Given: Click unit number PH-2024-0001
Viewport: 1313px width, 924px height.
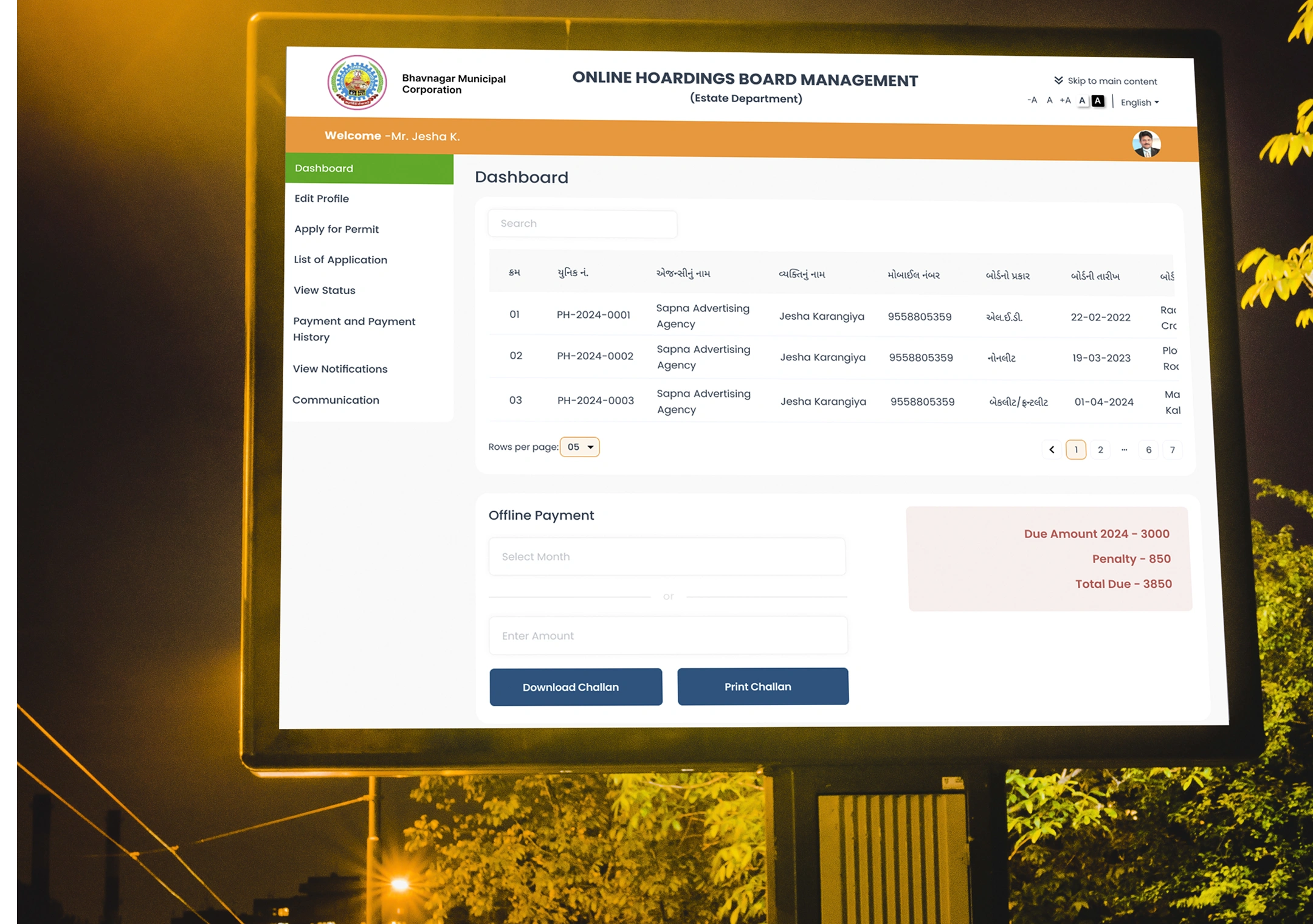Looking at the screenshot, I should click(x=593, y=315).
